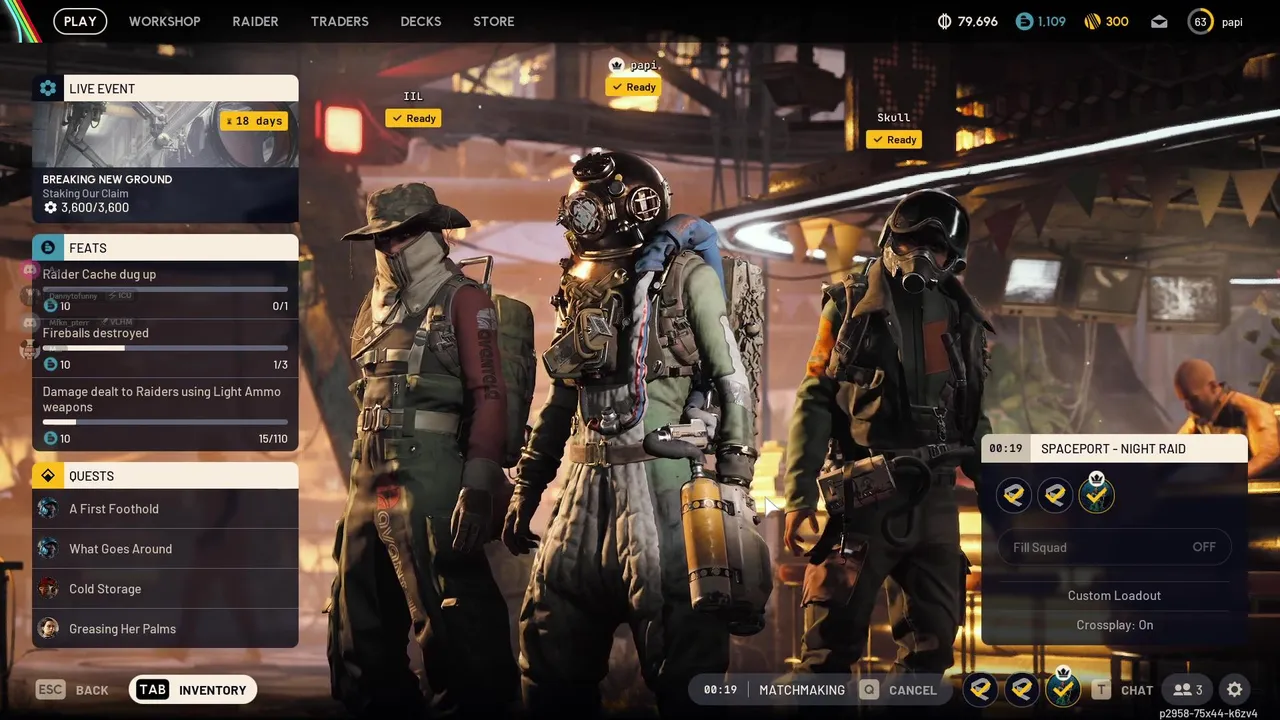Click trader portrait beside Greasing Her Palms
Viewport: 1280px width, 720px height.
point(47,628)
